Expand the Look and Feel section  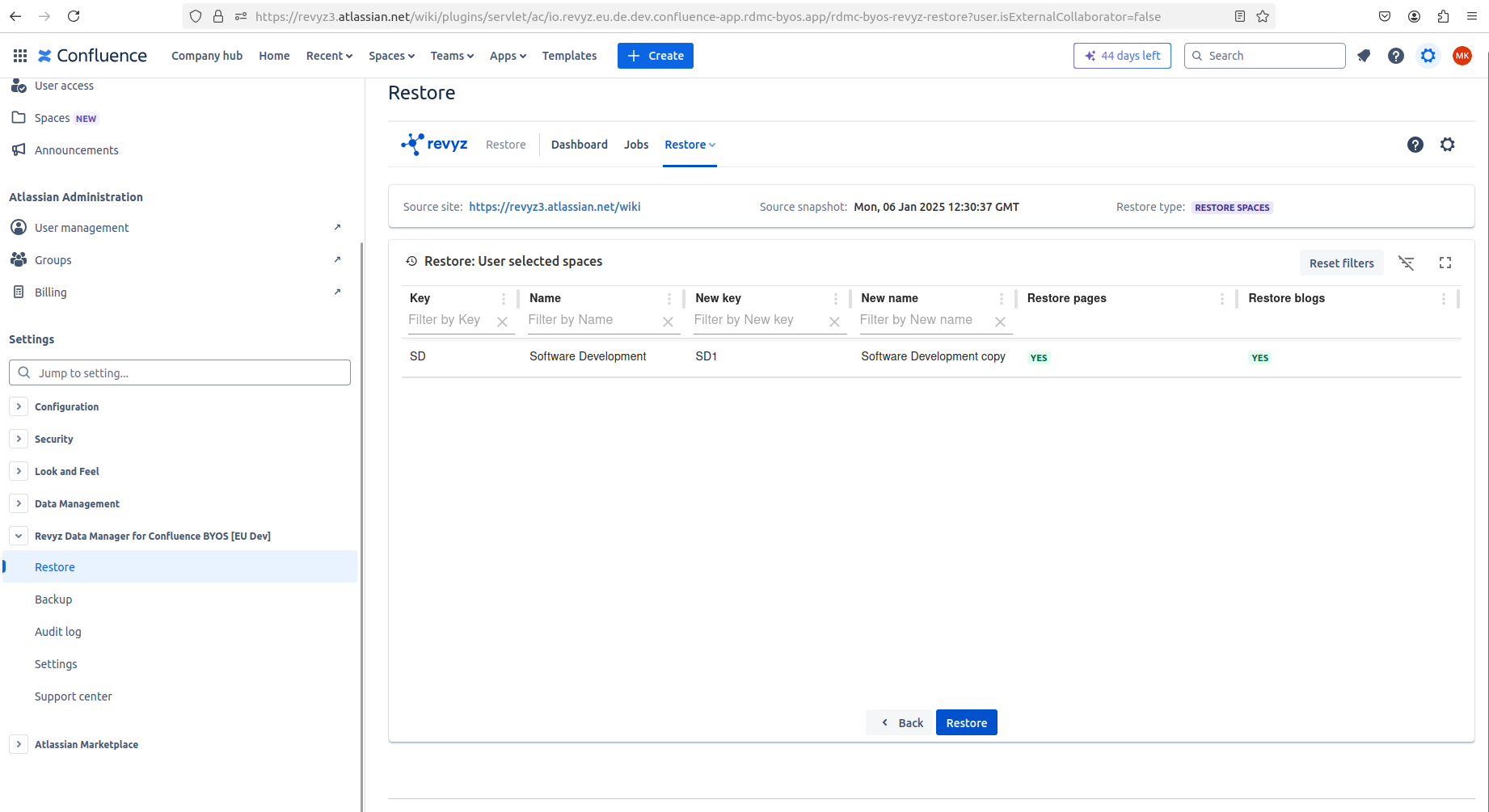point(19,471)
